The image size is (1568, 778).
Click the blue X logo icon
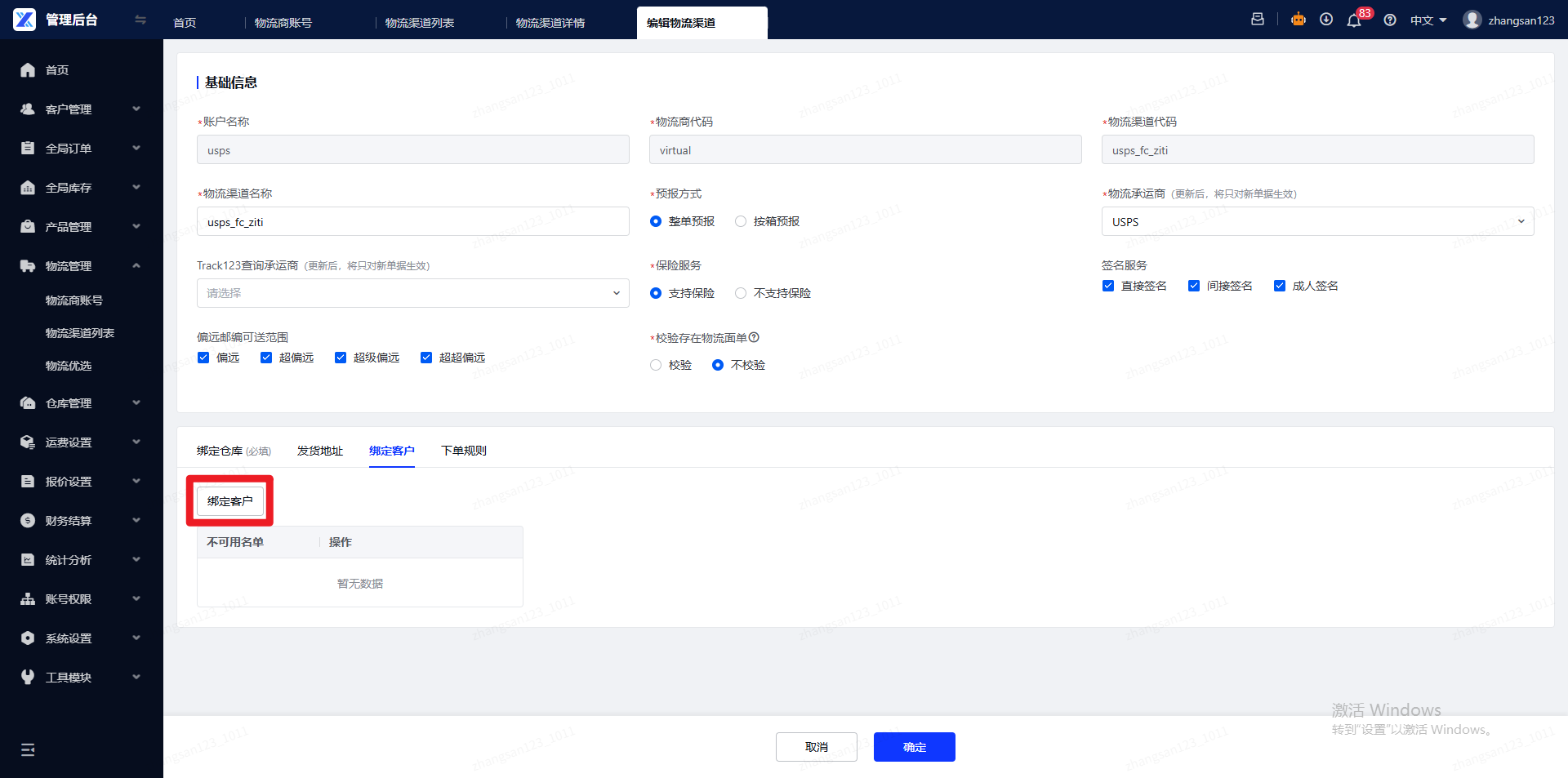pos(24,20)
